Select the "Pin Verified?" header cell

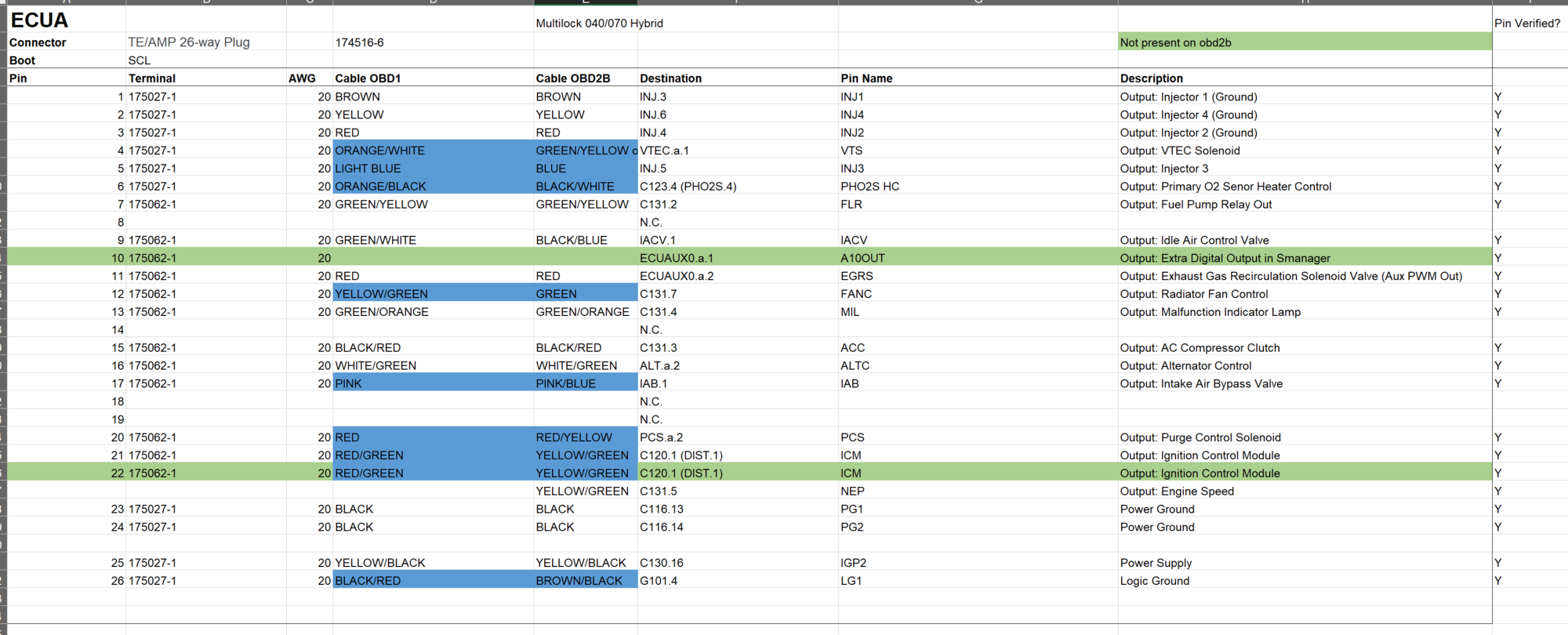pyautogui.click(x=1526, y=24)
